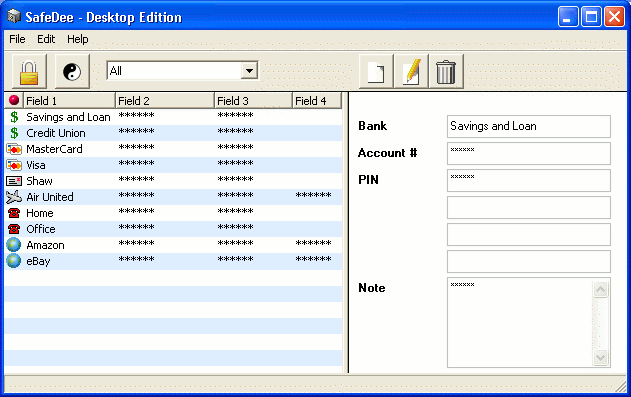Sort by the Field 4 column header
The width and height of the screenshot is (631, 397).
coord(317,101)
